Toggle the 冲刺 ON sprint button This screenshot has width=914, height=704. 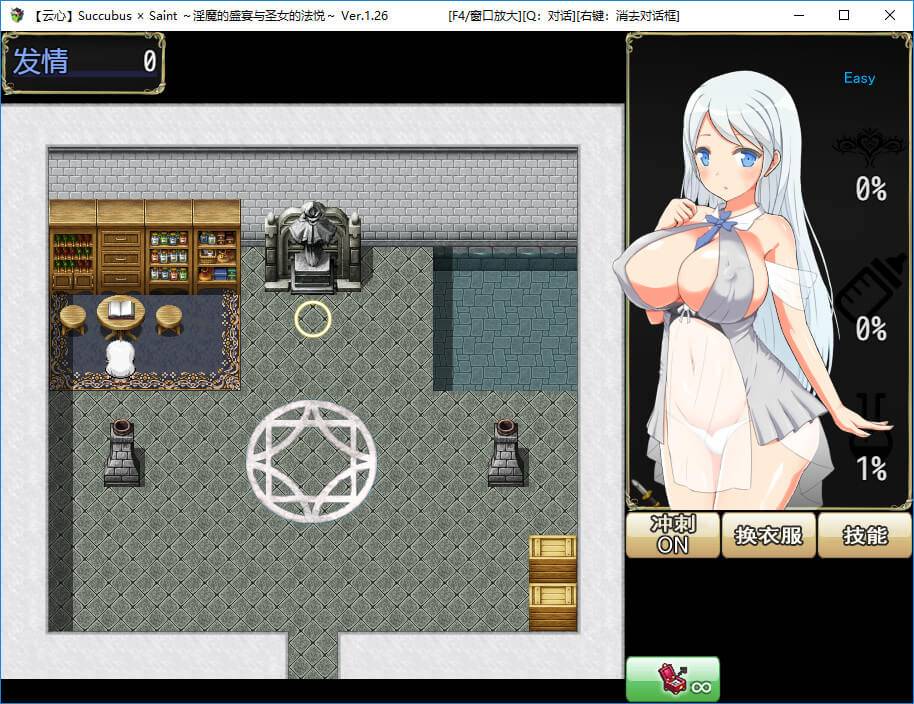pos(672,535)
